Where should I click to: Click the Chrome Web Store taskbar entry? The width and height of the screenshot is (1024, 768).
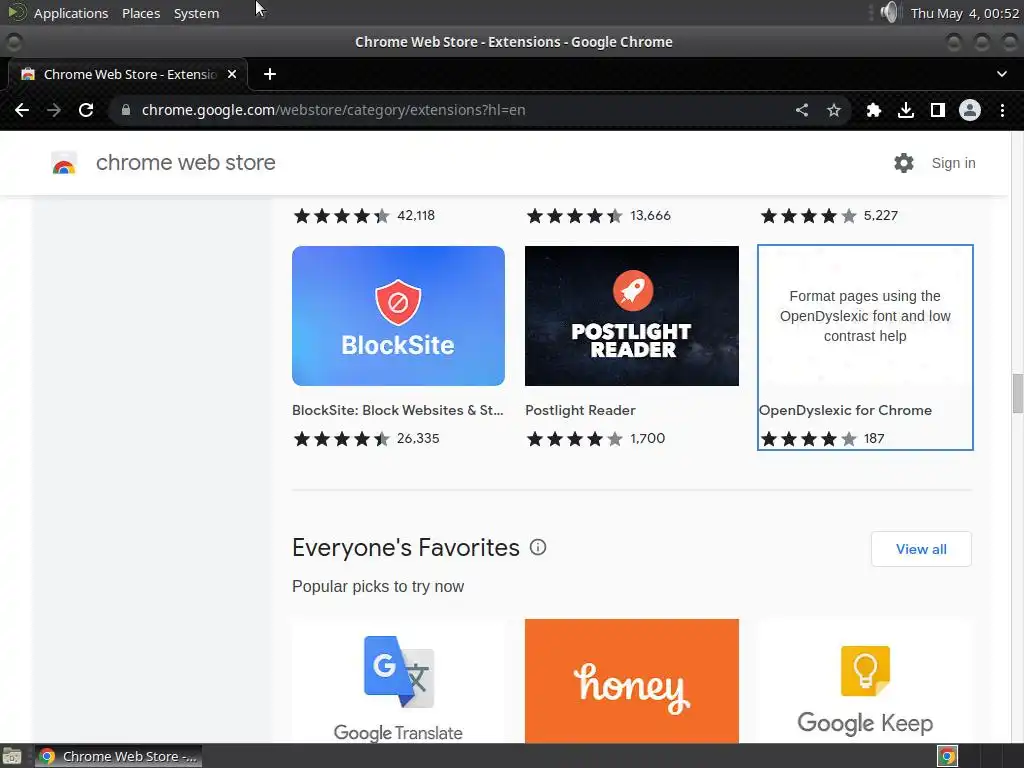click(x=118, y=756)
